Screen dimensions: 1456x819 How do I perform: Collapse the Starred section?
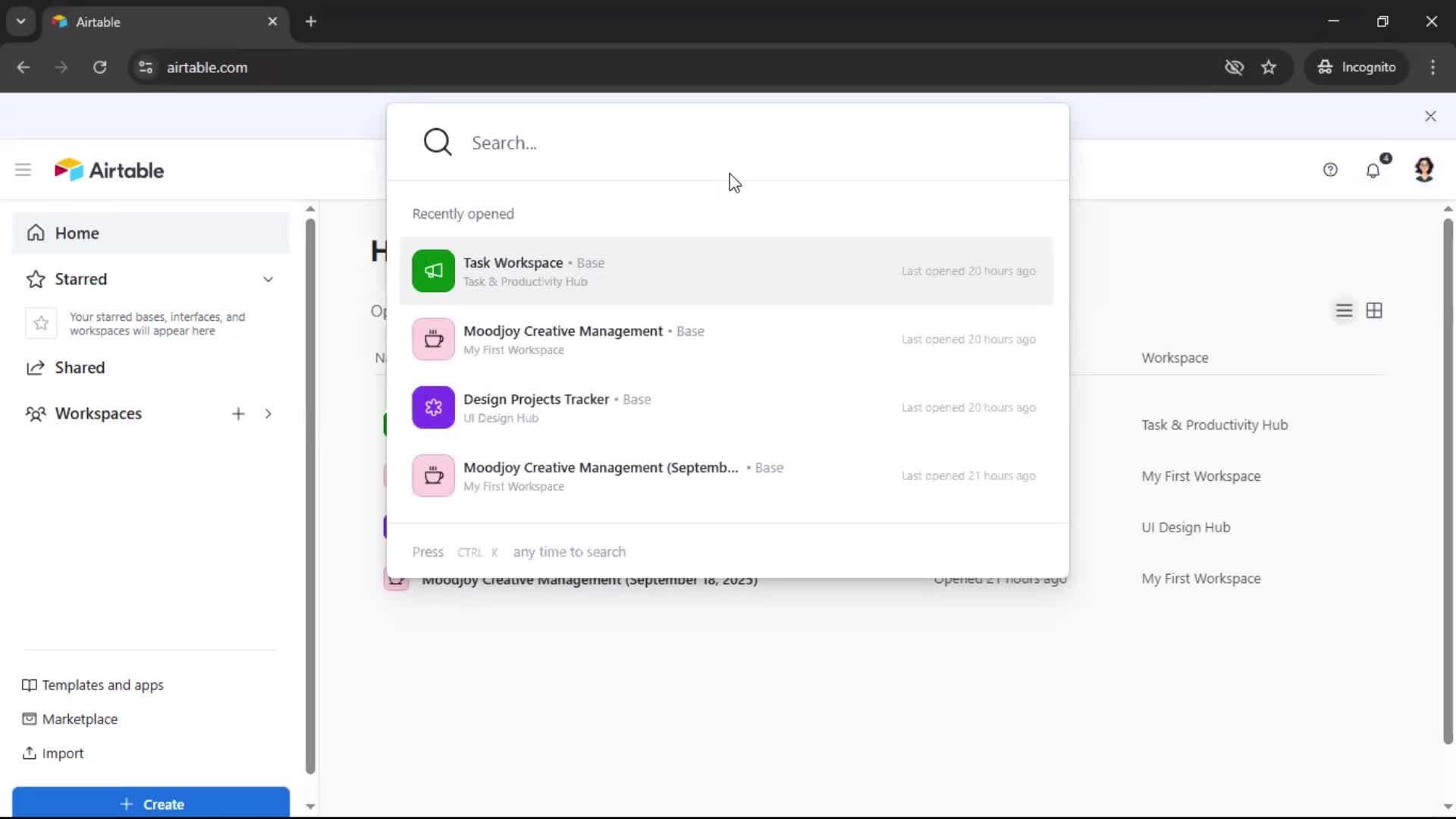click(268, 279)
